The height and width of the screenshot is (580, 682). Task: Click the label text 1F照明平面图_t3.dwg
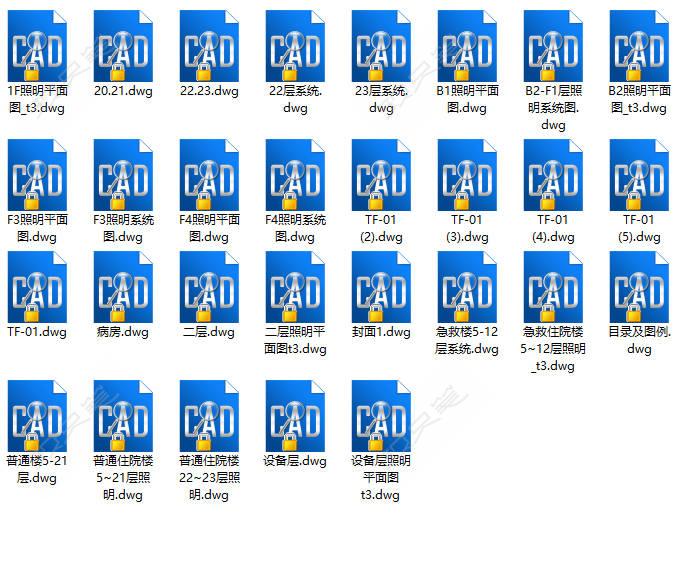pyautogui.click(x=37, y=99)
